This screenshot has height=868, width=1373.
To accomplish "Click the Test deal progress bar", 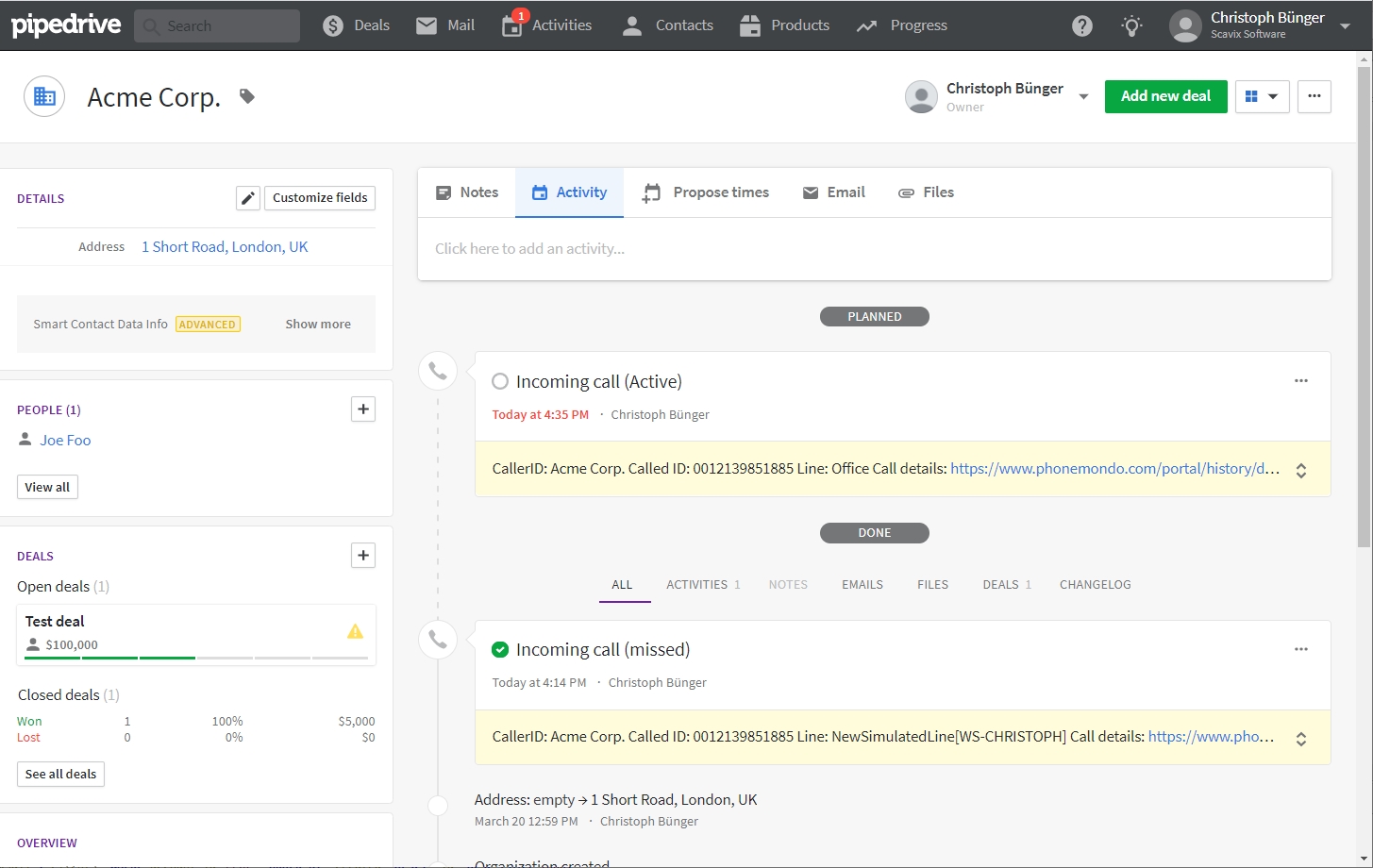I will click(x=195, y=658).
